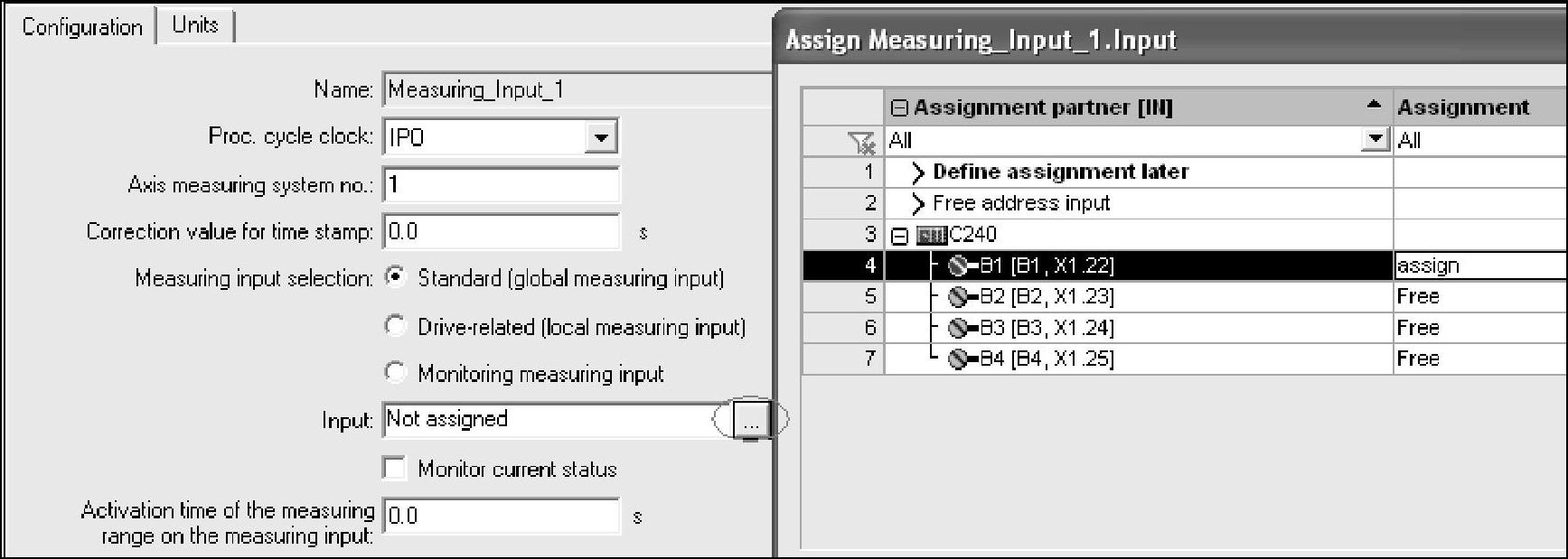
Task: Select Standard (global measuring input) option
Action: [x=395, y=277]
